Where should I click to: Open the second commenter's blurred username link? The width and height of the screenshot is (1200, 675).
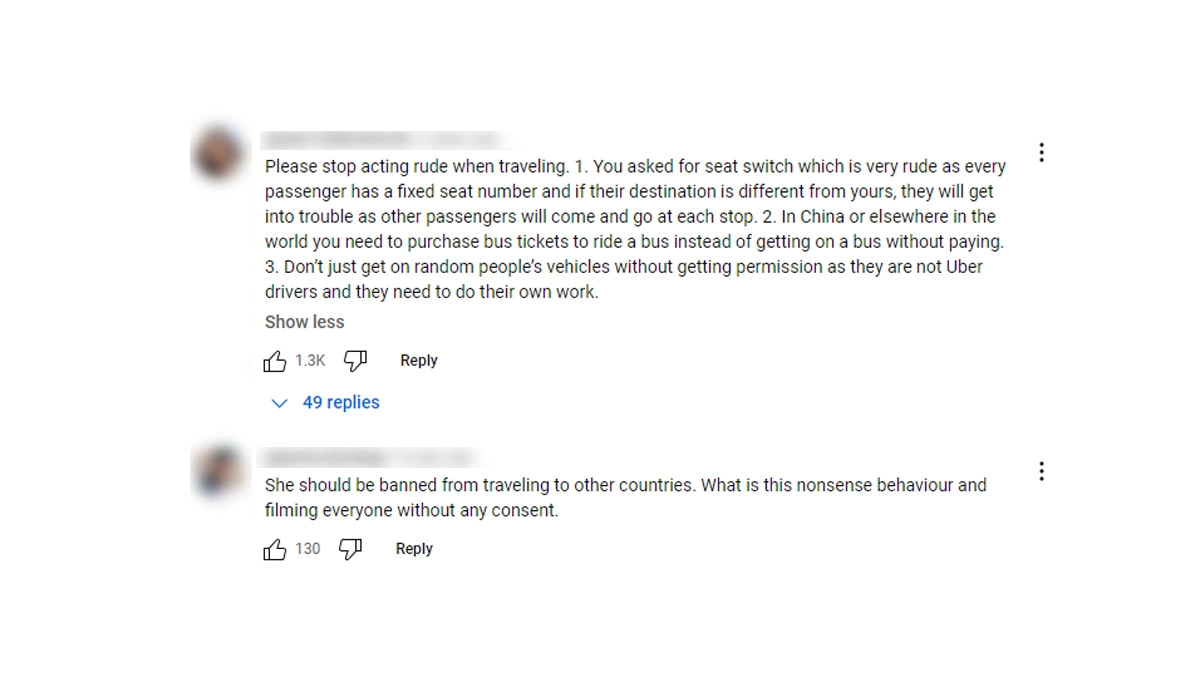pyautogui.click(x=323, y=458)
